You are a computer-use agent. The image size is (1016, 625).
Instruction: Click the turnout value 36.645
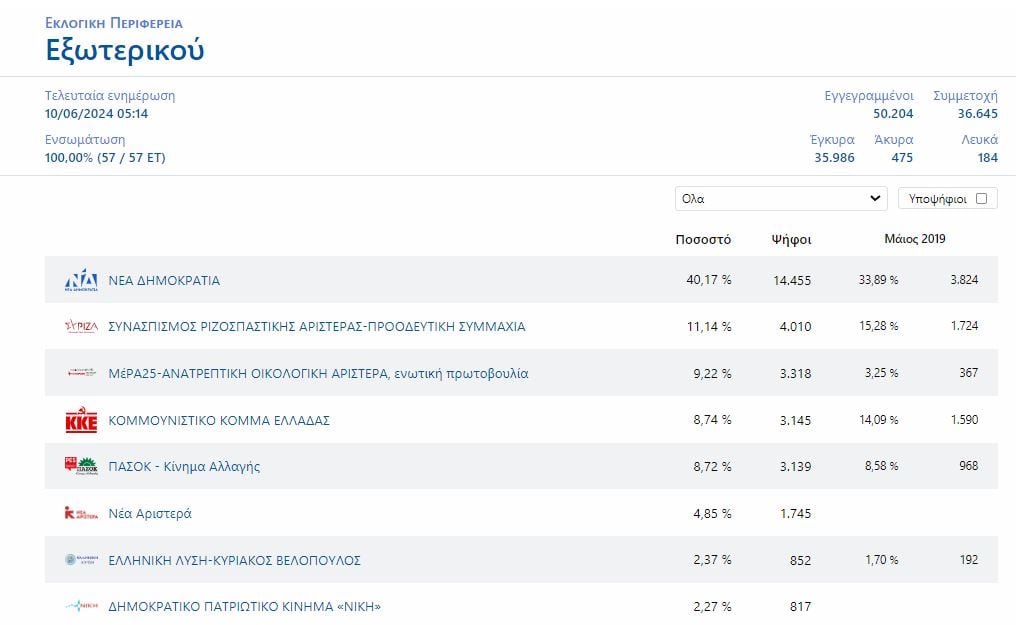tap(978, 114)
